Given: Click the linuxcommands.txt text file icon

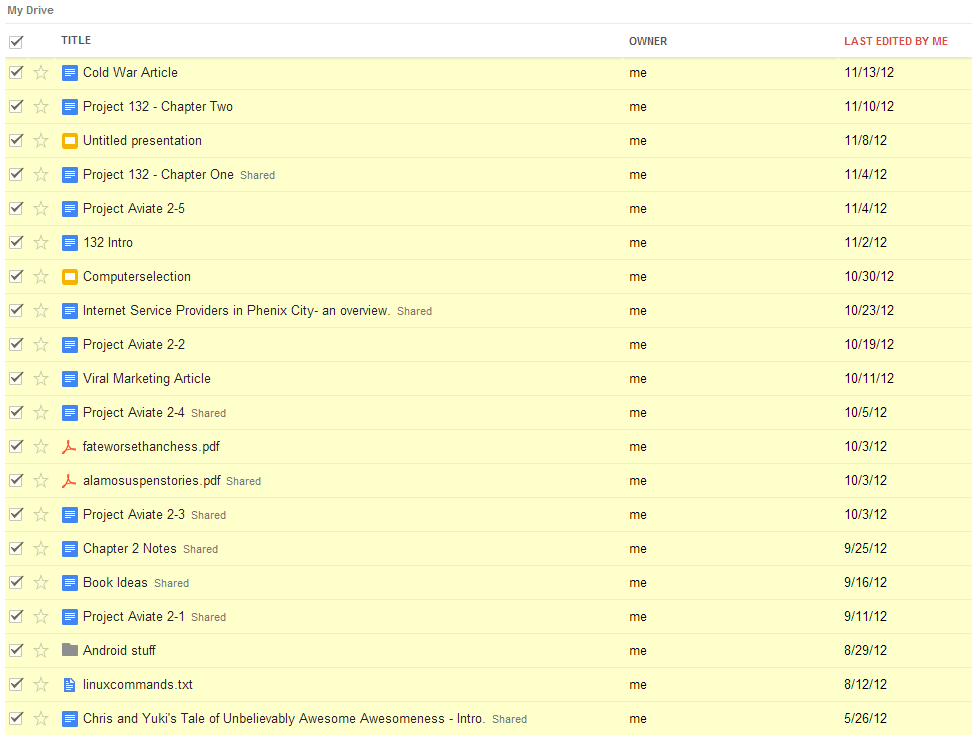Looking at the screenshot, I should [70, 685].
